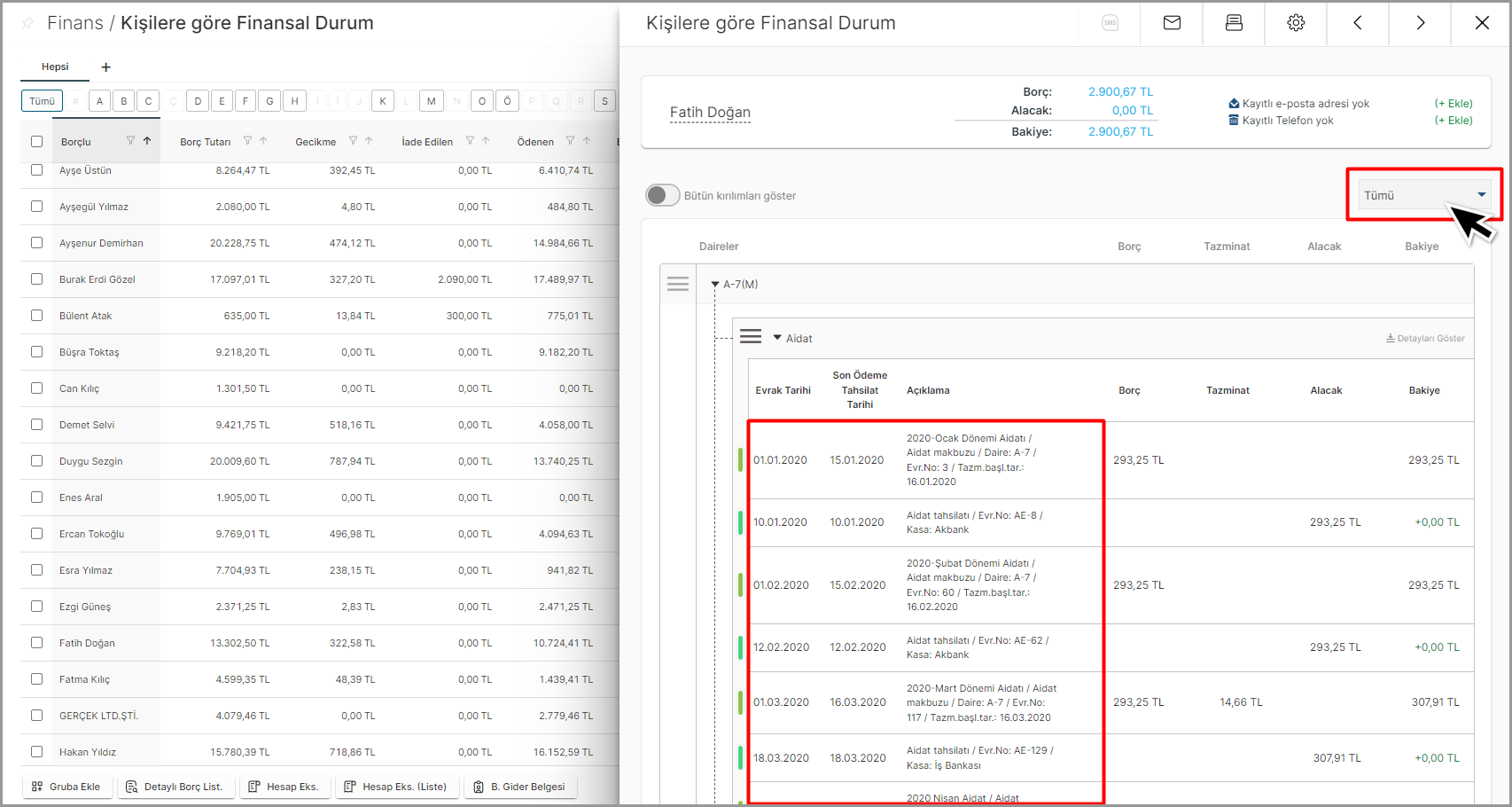1512x807 pixels.
Task: Select the Duygu Sezgin debtor name
Action: [x=91, y=461]
